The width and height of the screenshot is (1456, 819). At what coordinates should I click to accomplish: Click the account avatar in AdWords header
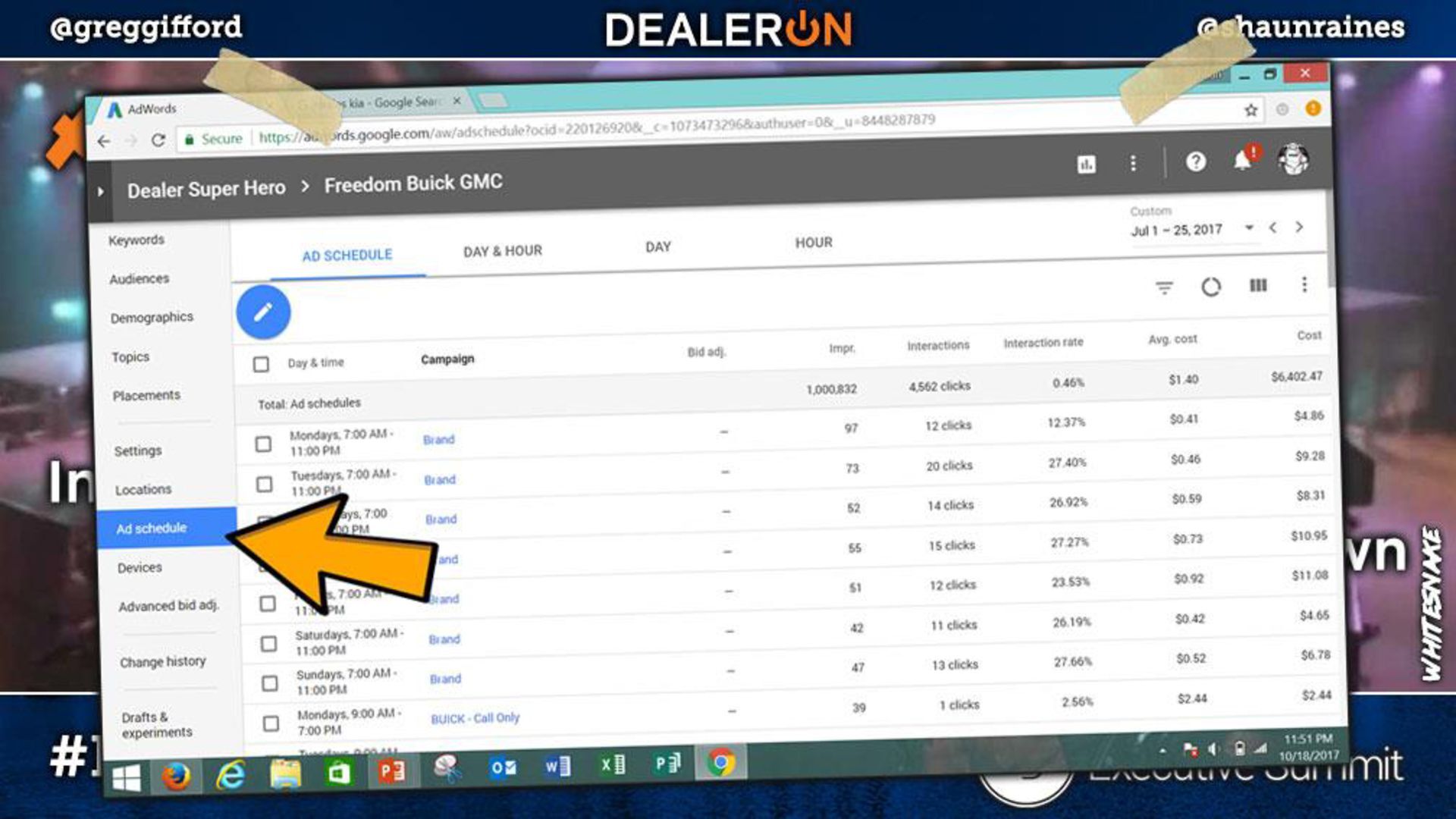click(x=1294, y=159)
